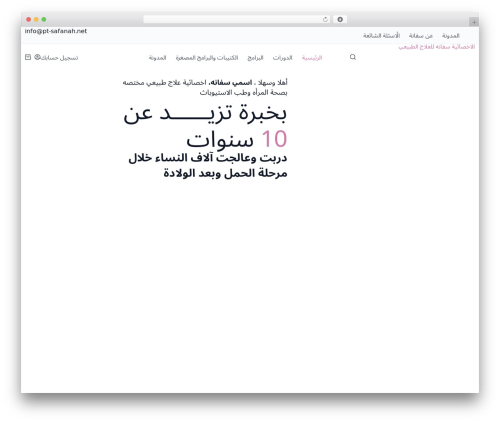500x423 pixels.
Task: Click the bold name اسمي سفانه
Action: click(x=230, y=82)
